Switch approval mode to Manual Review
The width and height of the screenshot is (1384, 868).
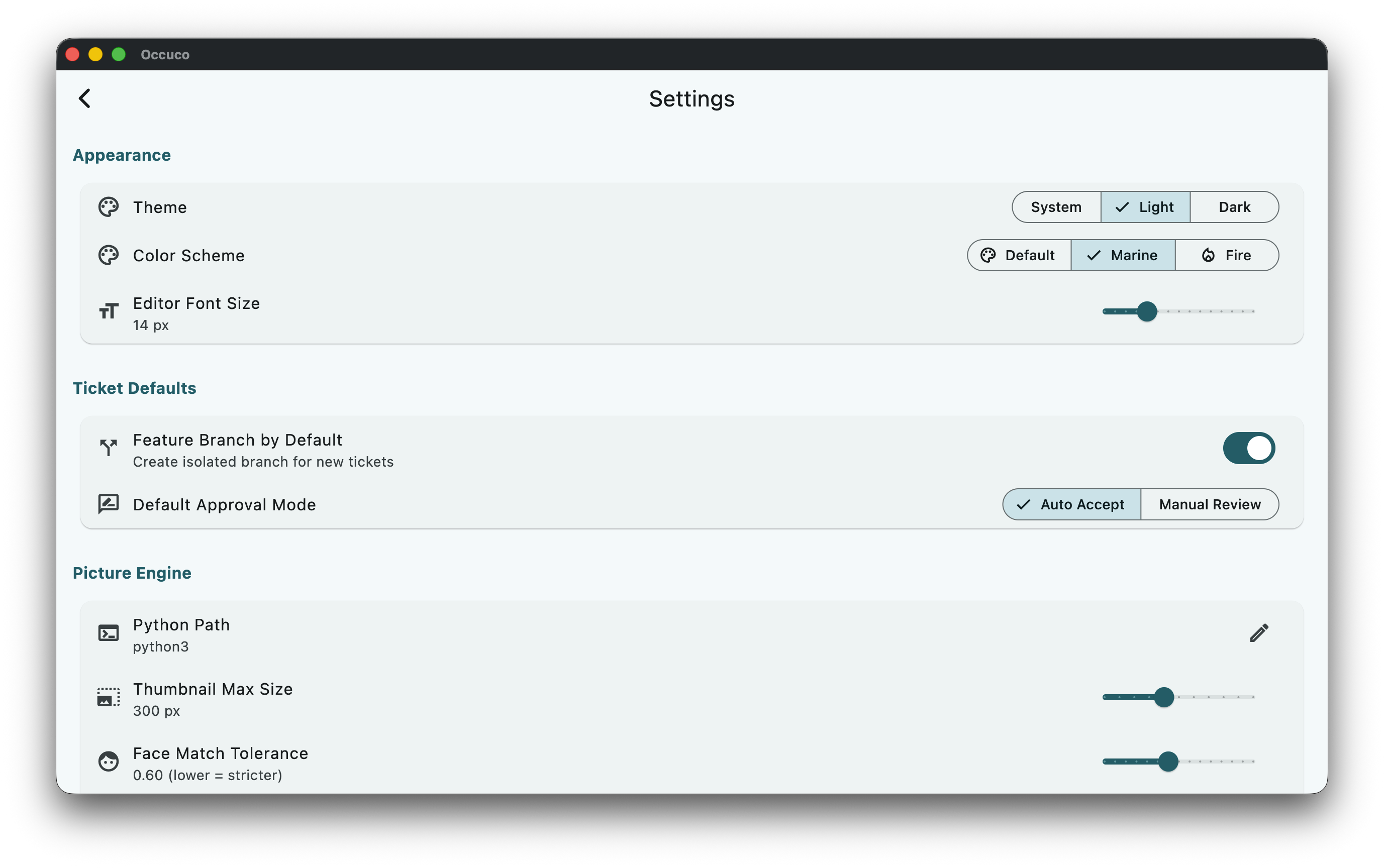[x=1210, y=505]
